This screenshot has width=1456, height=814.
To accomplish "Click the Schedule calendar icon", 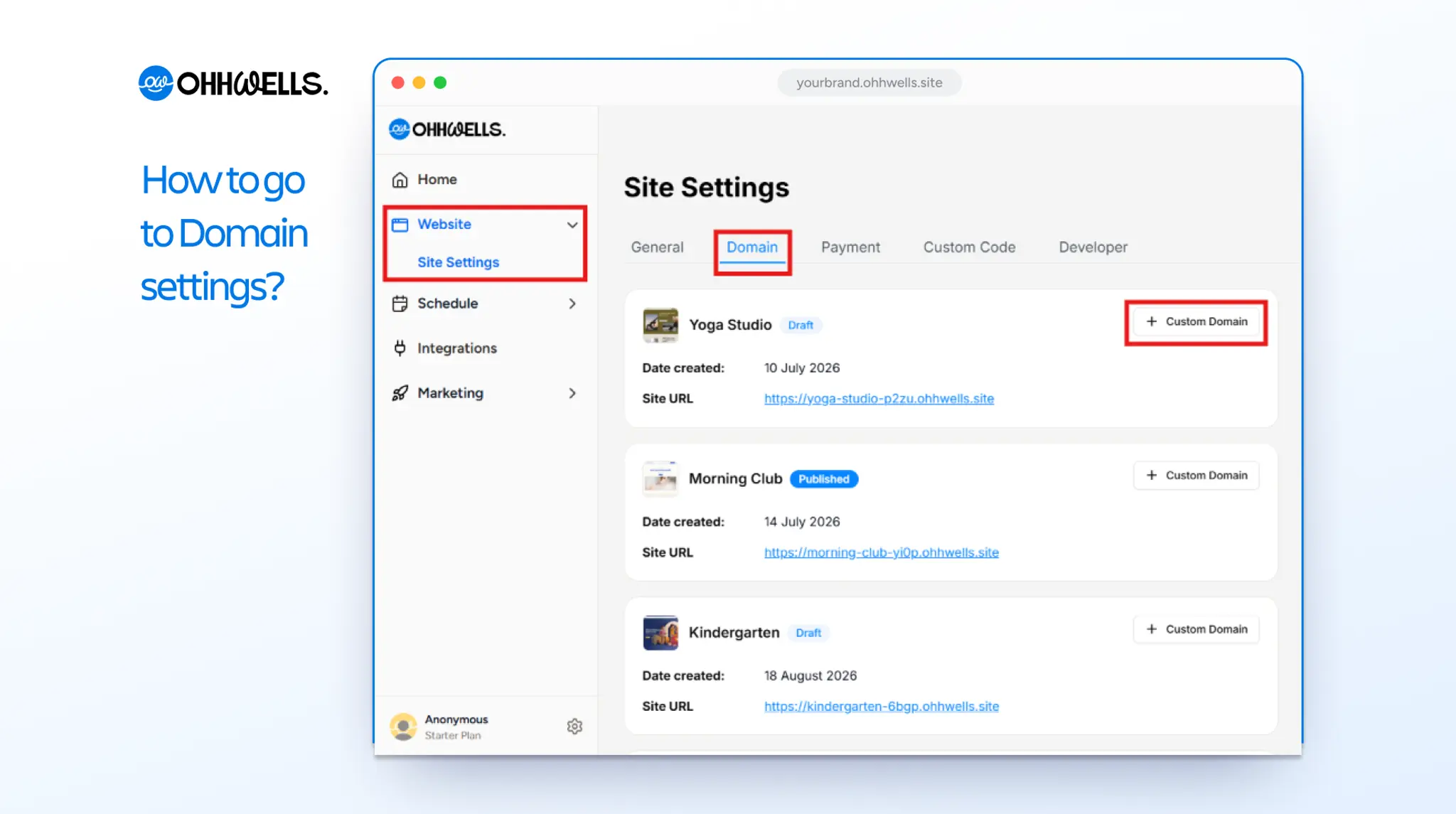I will tap(400, 304).
